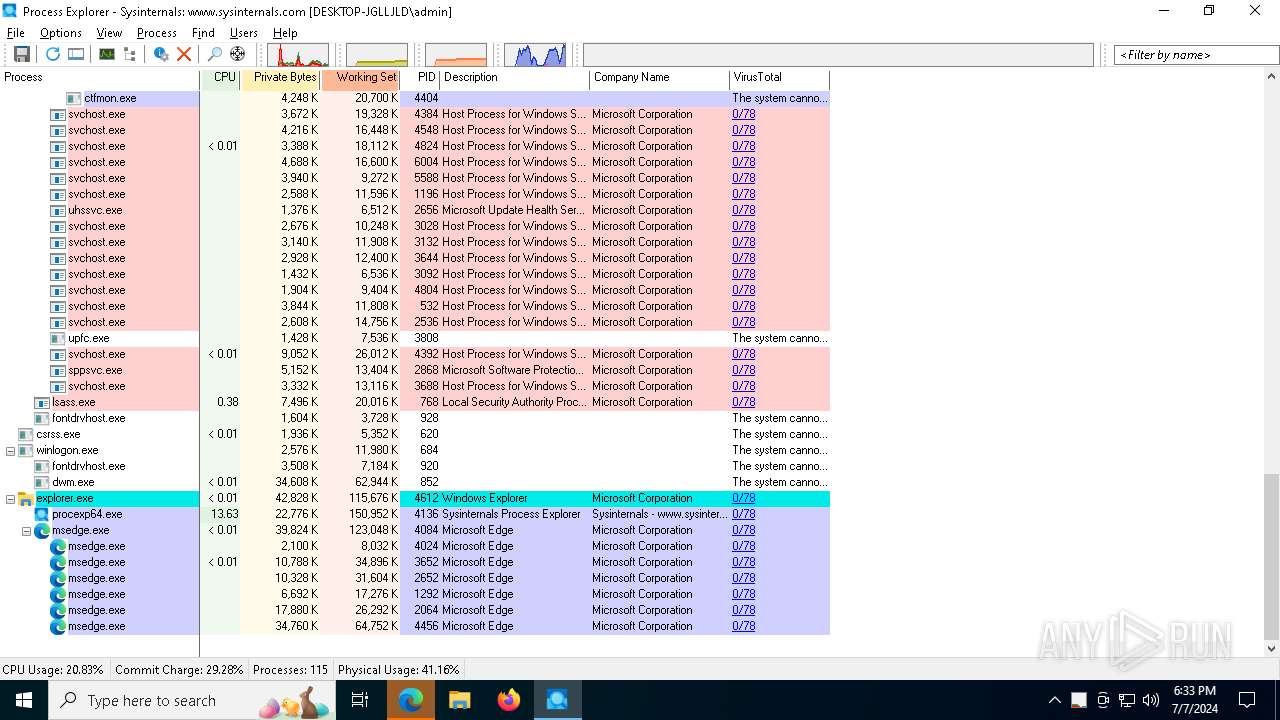This screenshot has width=1280, height=720.
Task: Open the View menu
Action: pos(109,33)
